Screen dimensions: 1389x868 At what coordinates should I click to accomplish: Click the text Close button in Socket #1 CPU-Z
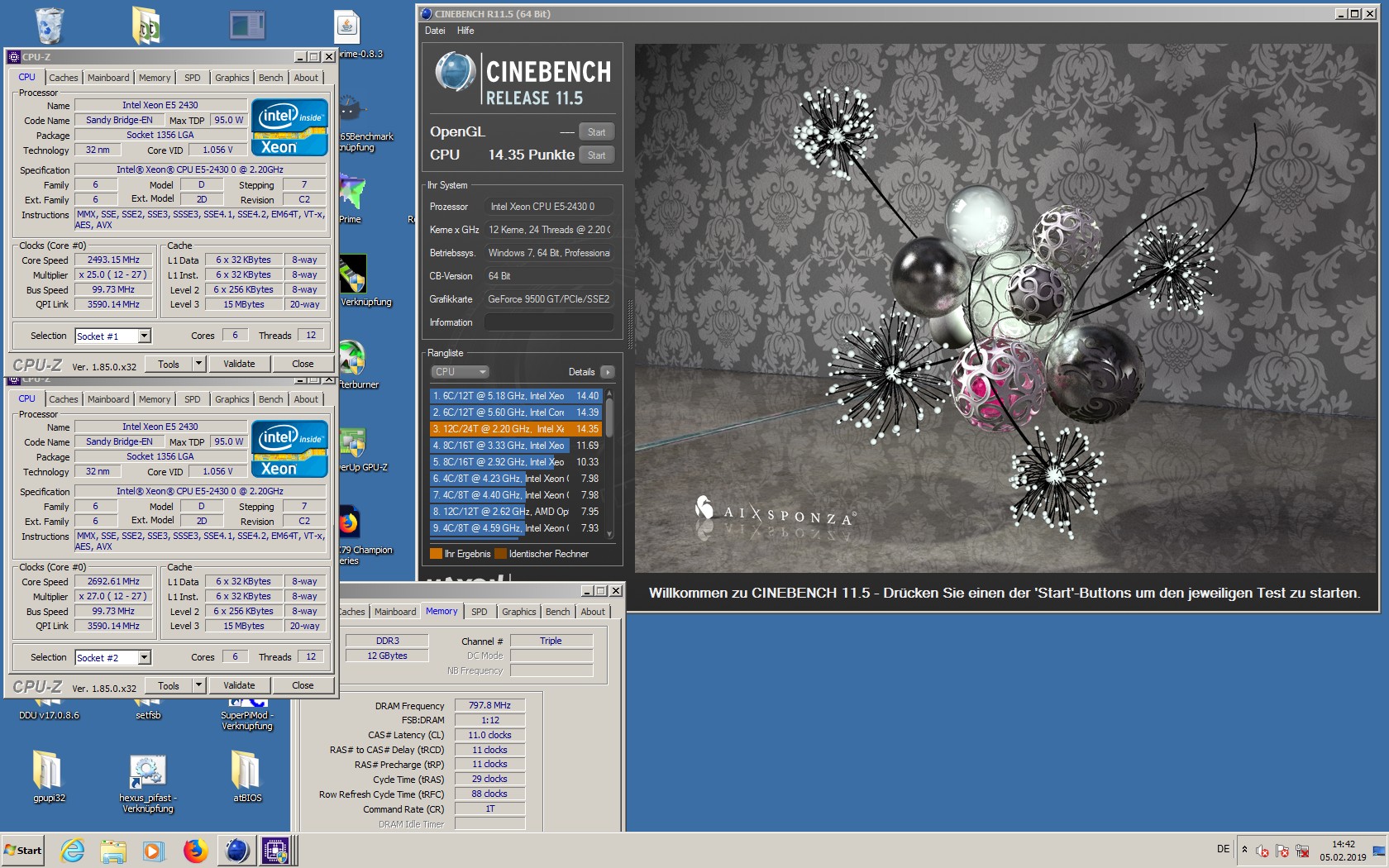(x=303, y=364)
